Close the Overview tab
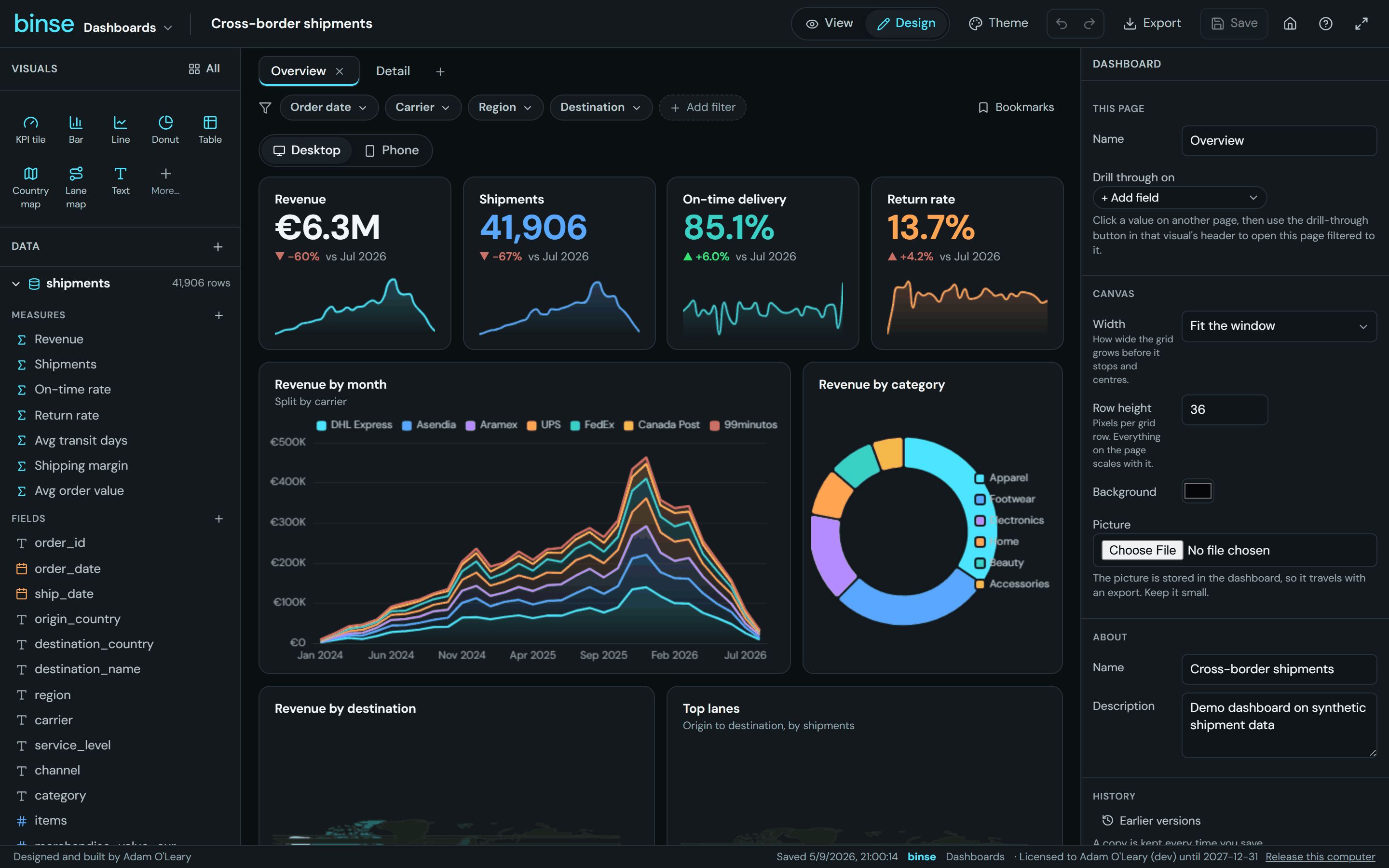Viewport: 1389px width, 868px height. tap(340, 71)
